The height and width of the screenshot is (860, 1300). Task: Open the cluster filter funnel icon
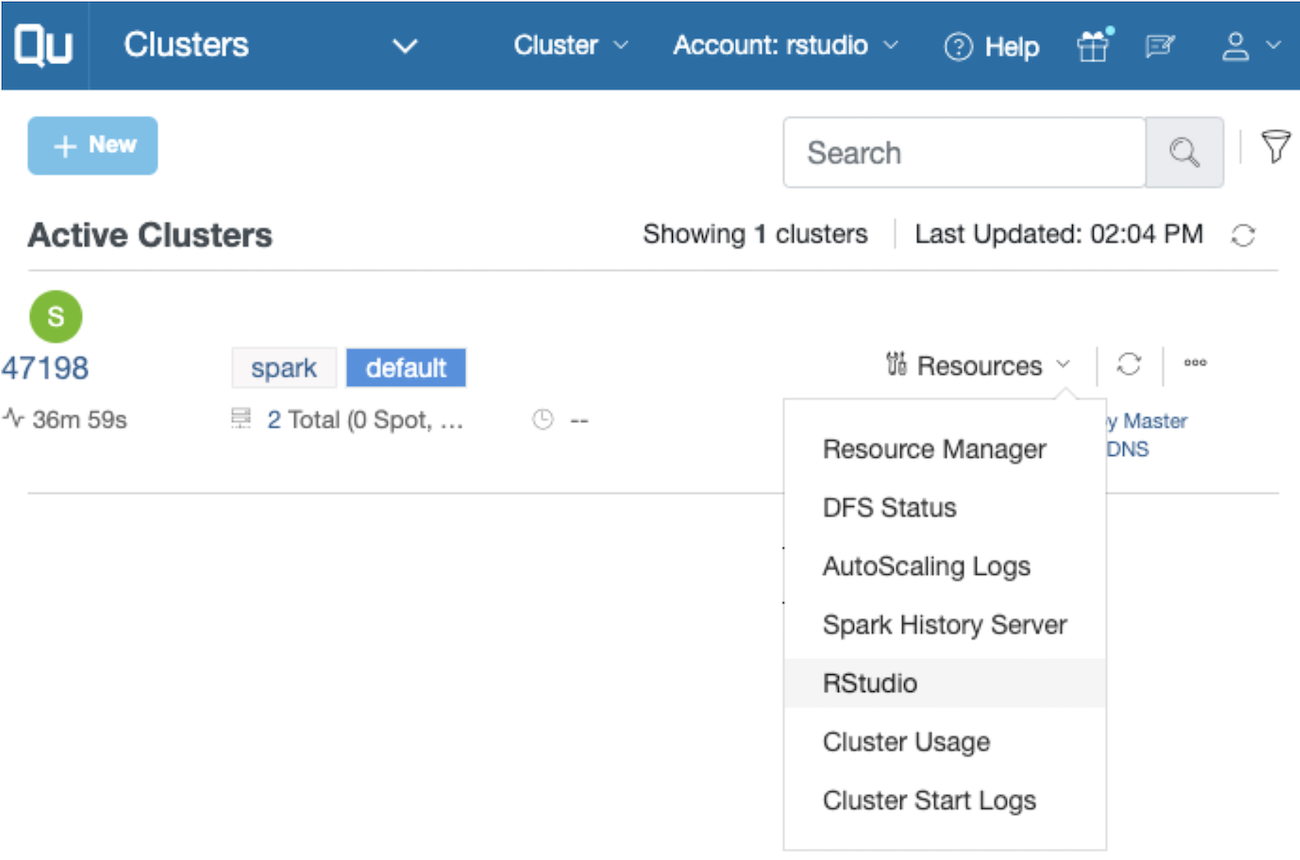click(x=1275, y=147)
